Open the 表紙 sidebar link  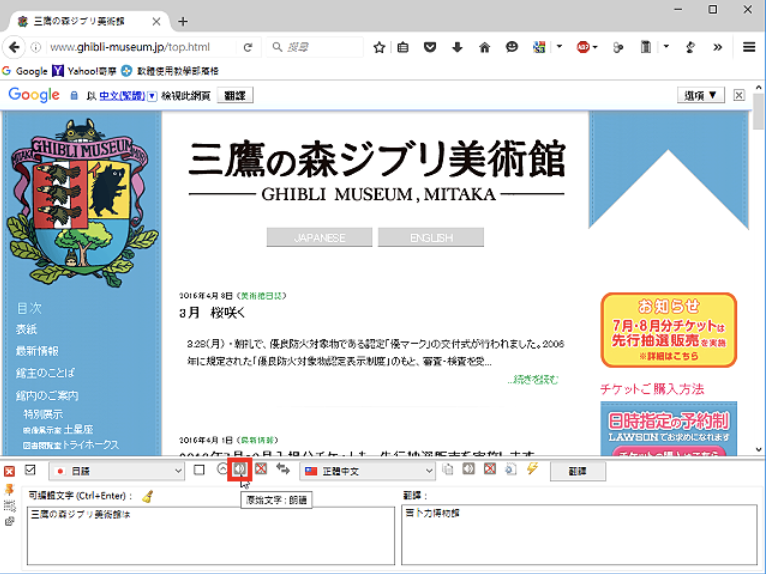(26, 329)
